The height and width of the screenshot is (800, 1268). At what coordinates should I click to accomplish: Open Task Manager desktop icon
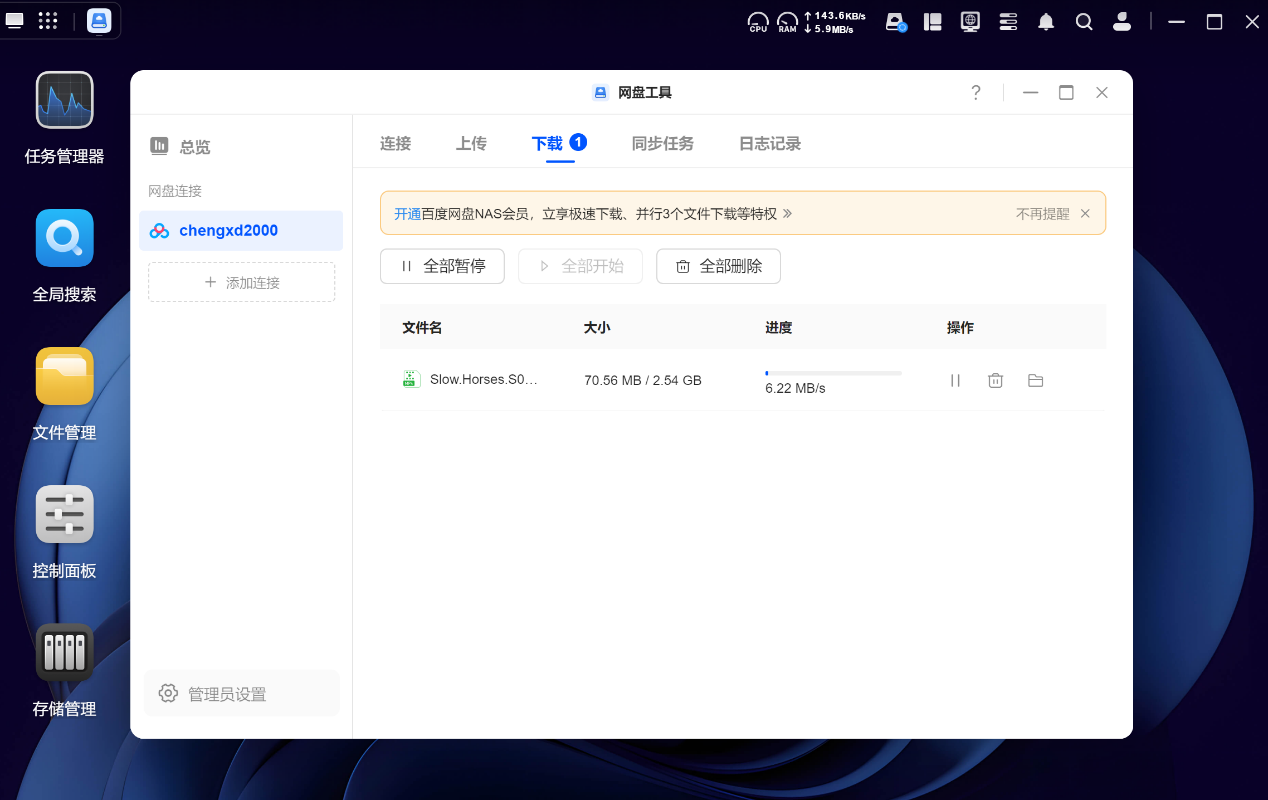(x=65, y=101)
